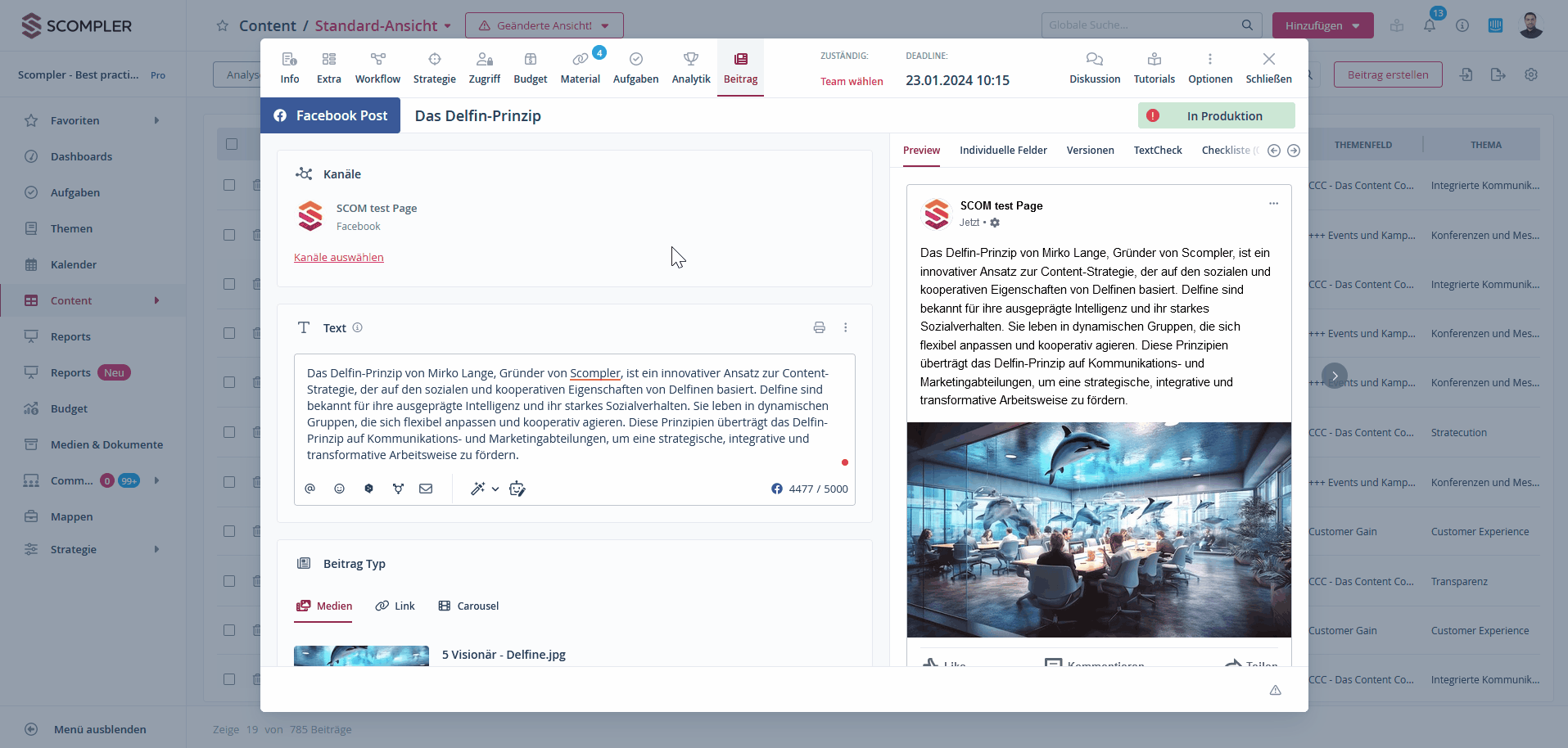Click the envelope icon in text toolbar

426,489
